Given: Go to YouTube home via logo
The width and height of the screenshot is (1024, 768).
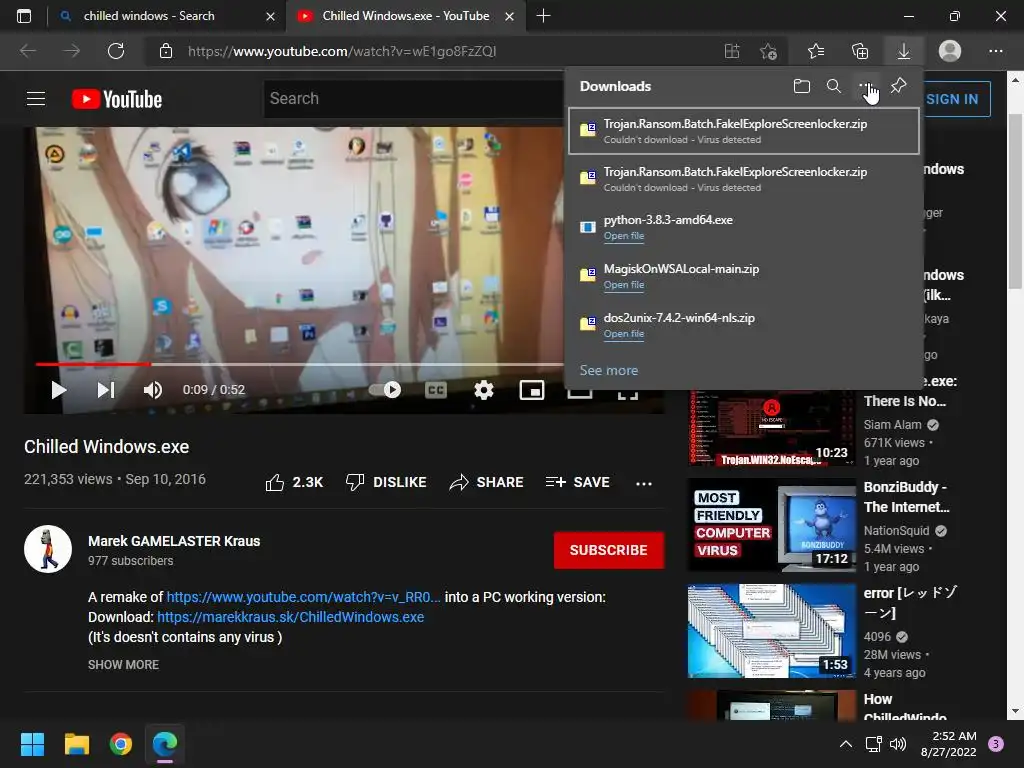Looking at the screenshot, I should click(x=117, y=99).
